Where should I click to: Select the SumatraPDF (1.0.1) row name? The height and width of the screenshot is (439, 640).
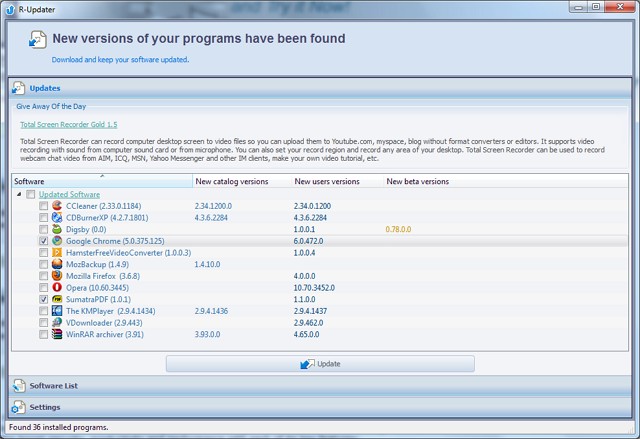(x=98, y=299)
